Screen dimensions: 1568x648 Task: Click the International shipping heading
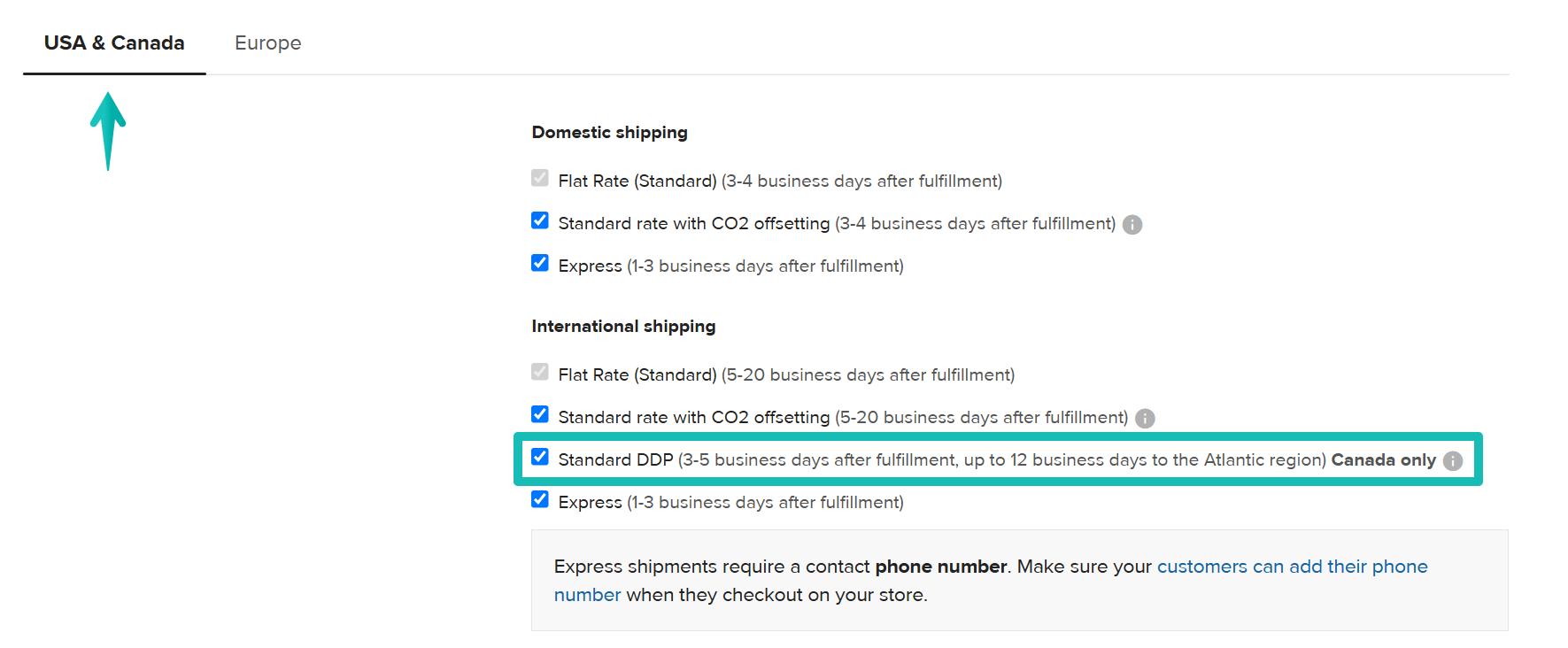622,326
